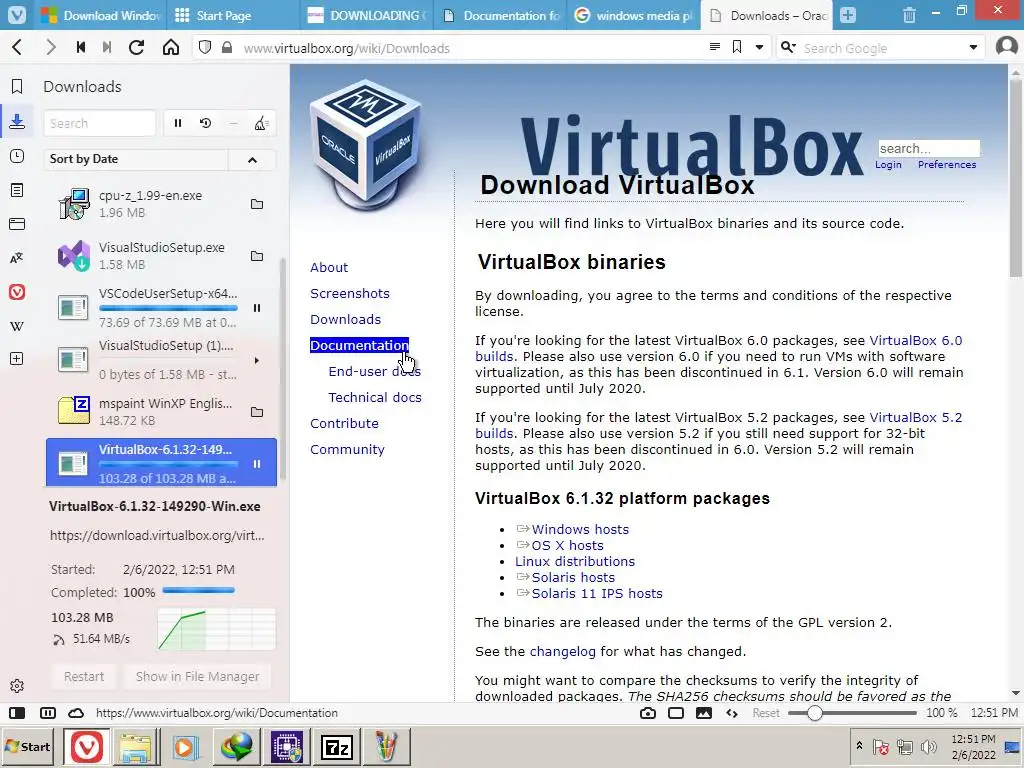The width and height of the screenshot is (1024, 768).
Task: Open the changelog link
Action: tap(562, 652)
